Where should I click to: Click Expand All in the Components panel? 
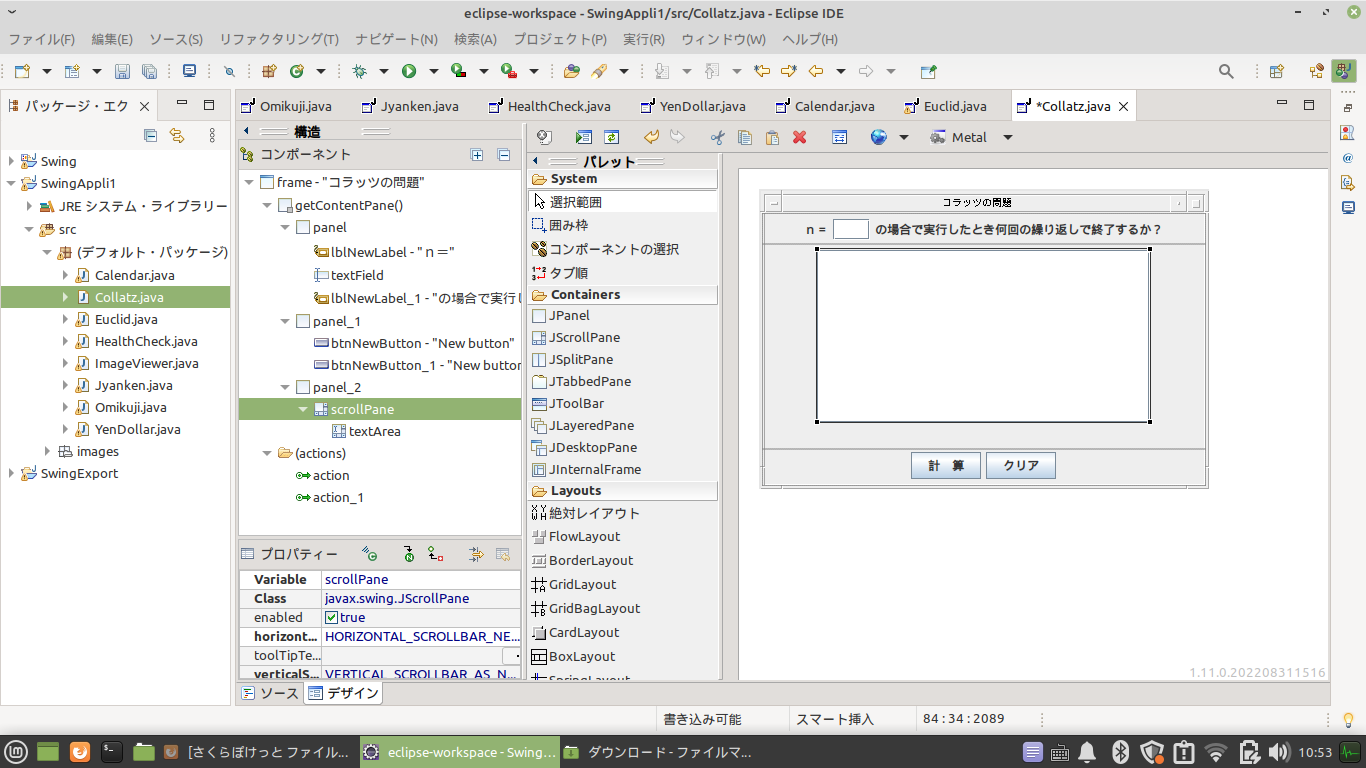pos(477,155)
